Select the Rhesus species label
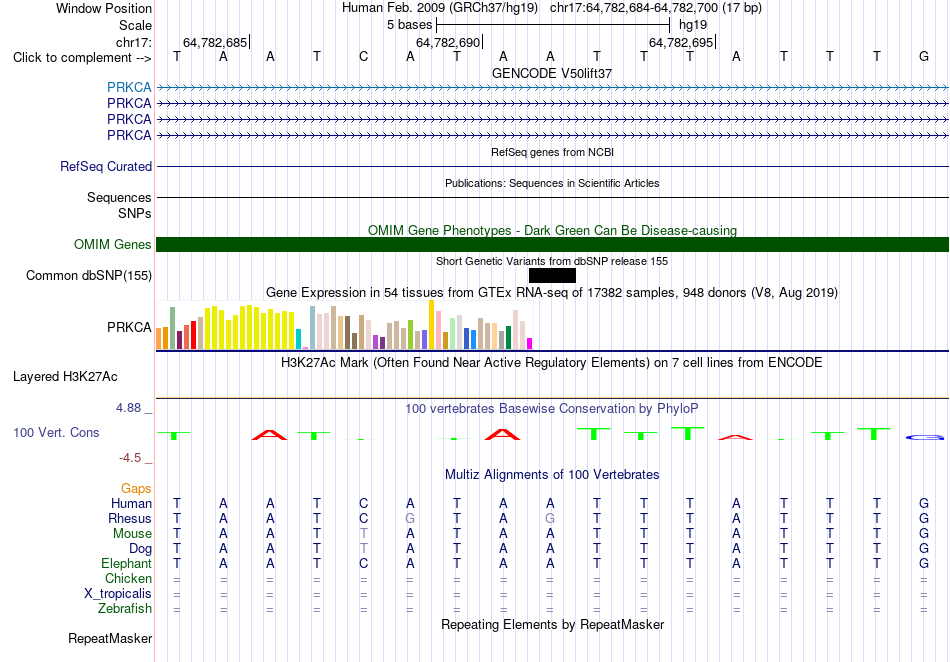The image size is (950, 662). click(x=130, y=518)
